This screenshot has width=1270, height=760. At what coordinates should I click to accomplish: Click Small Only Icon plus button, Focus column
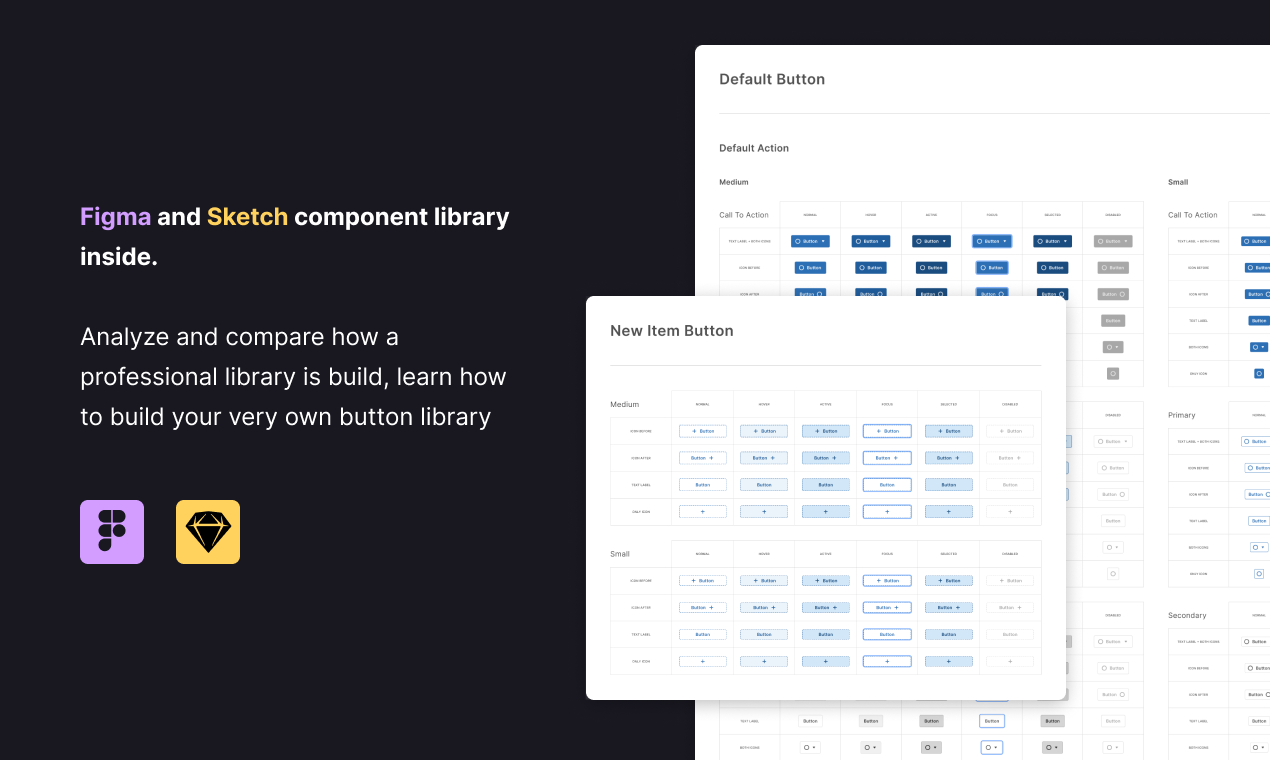[887, 661]
